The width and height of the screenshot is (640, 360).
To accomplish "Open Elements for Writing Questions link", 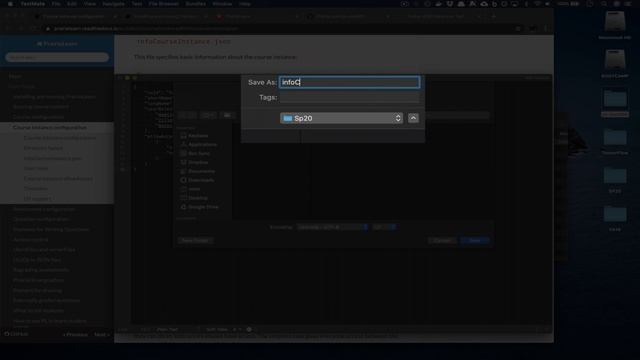I will point(51,229).
